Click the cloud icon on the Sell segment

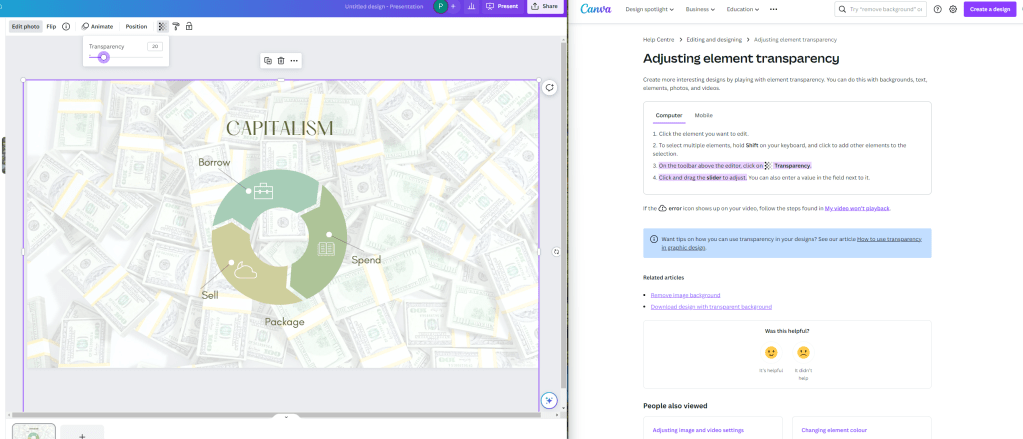coord(245,269)
